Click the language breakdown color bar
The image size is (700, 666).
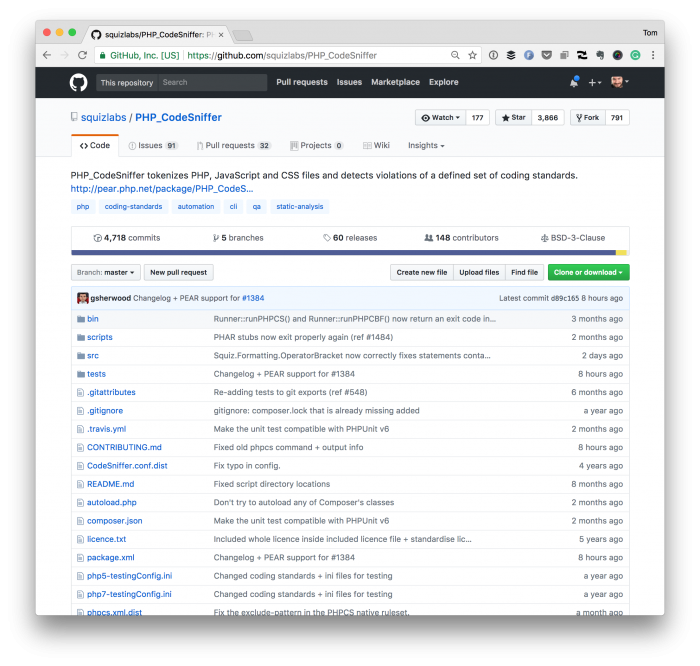point(350,253)
